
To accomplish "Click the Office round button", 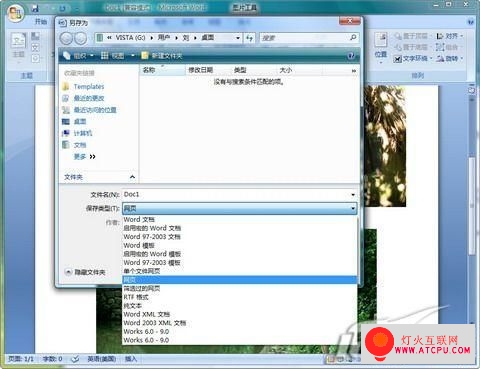I will coord(16,13).
